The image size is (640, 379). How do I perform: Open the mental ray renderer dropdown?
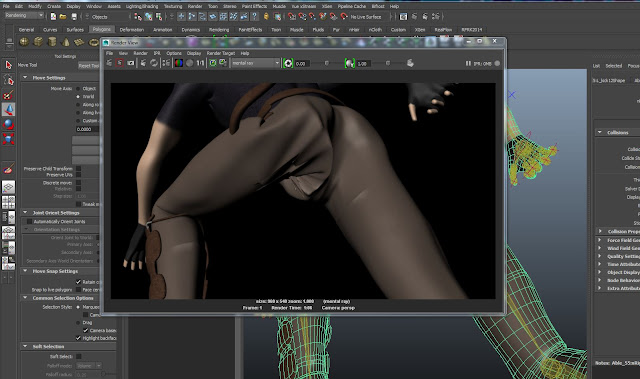[x=256, y=63]
